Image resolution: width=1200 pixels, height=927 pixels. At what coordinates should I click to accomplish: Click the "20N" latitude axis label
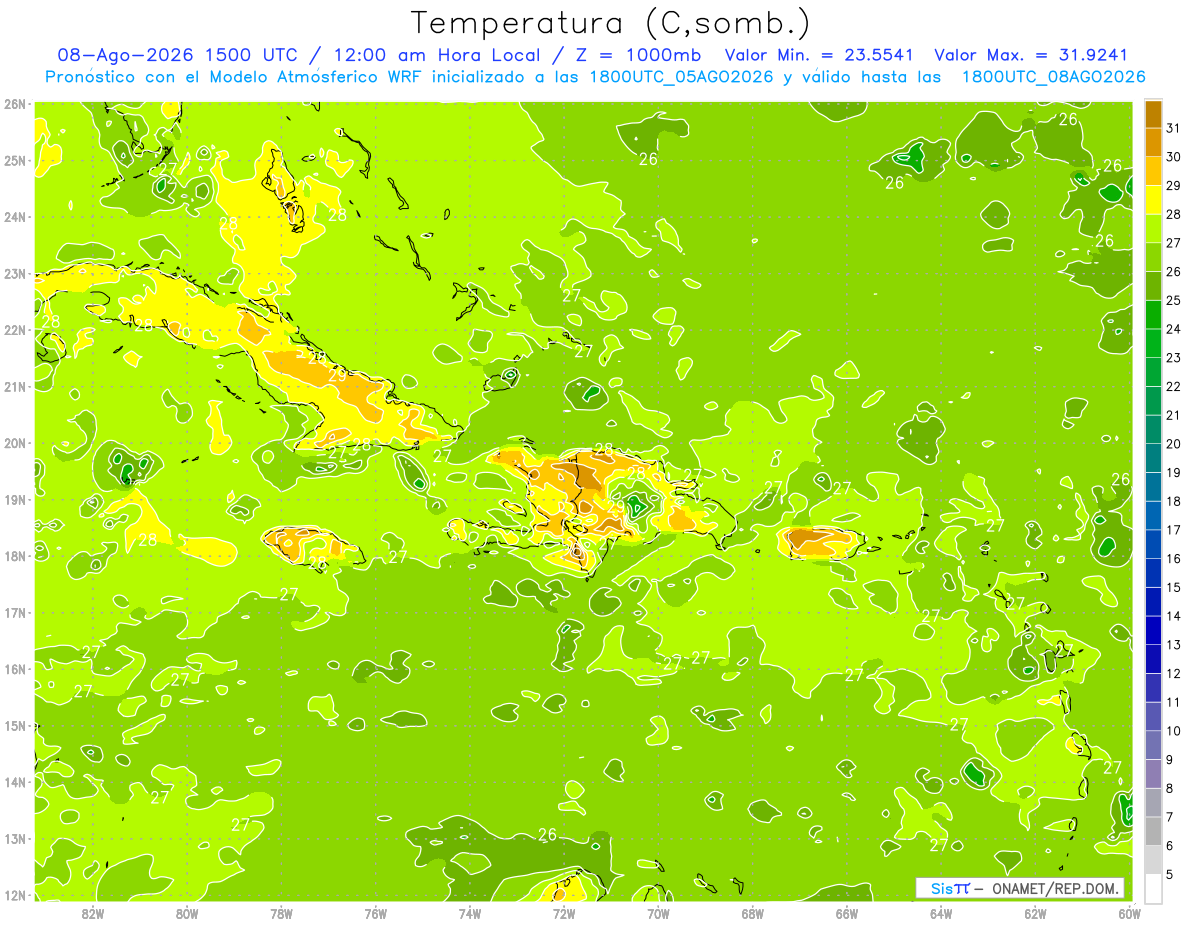(x=15, y=443)
